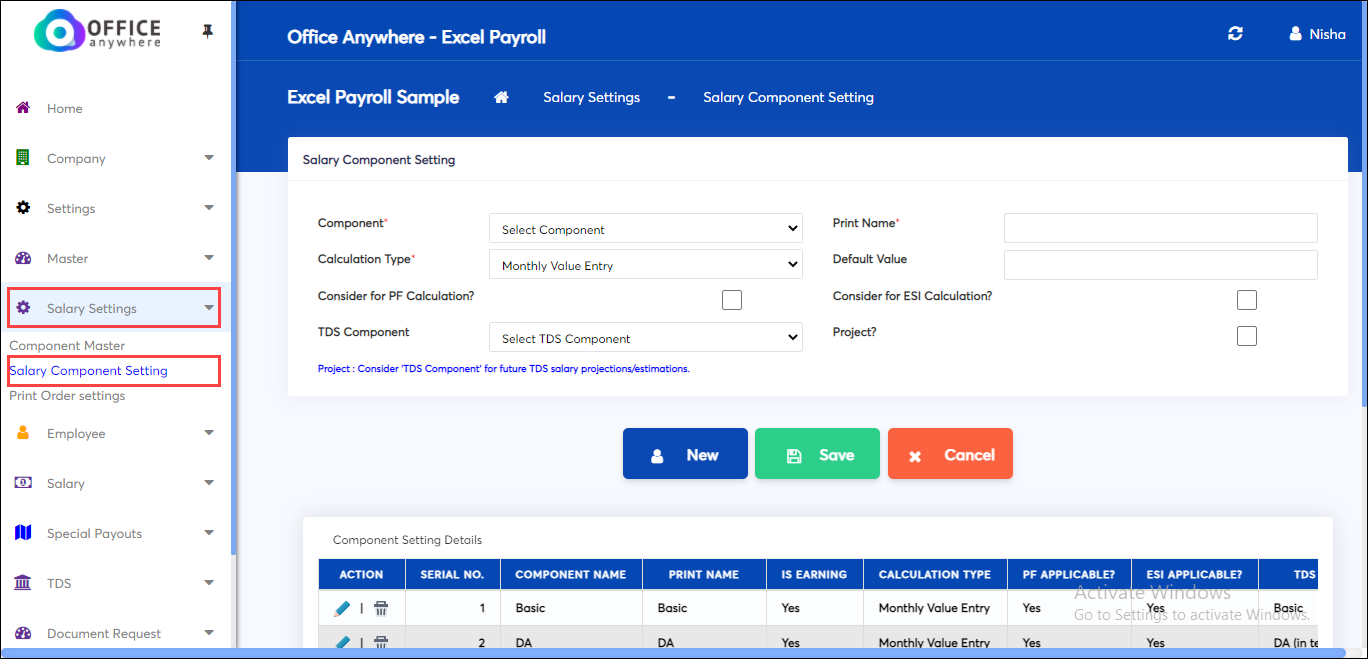Open the Calculation Type dropdown
The width and height of the screenshot is (1368, 659).
pos(646,264)
